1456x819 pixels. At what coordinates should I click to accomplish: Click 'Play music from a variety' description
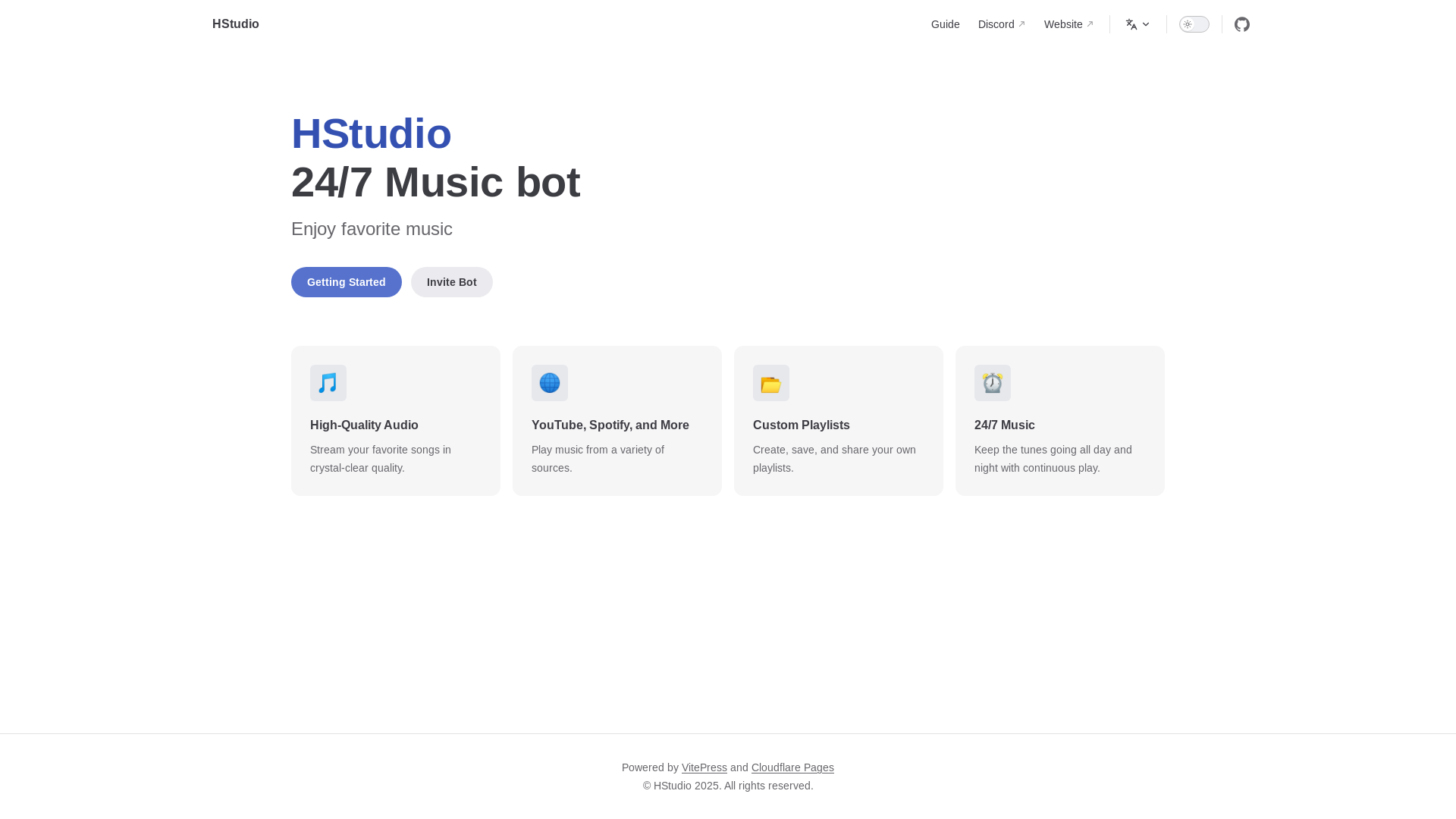point(598,459)
